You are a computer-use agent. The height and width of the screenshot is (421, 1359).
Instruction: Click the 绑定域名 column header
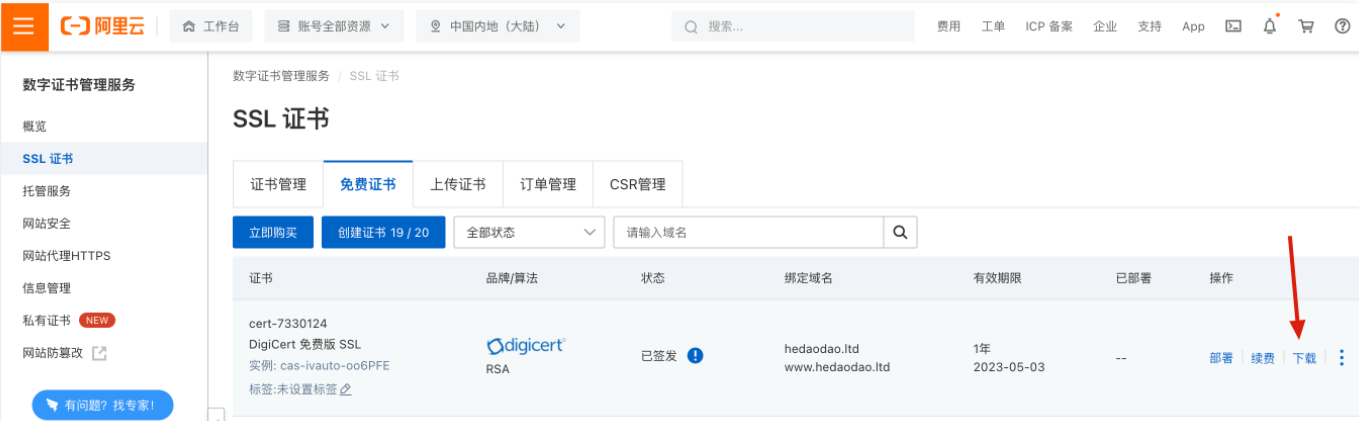click(808, 278)
